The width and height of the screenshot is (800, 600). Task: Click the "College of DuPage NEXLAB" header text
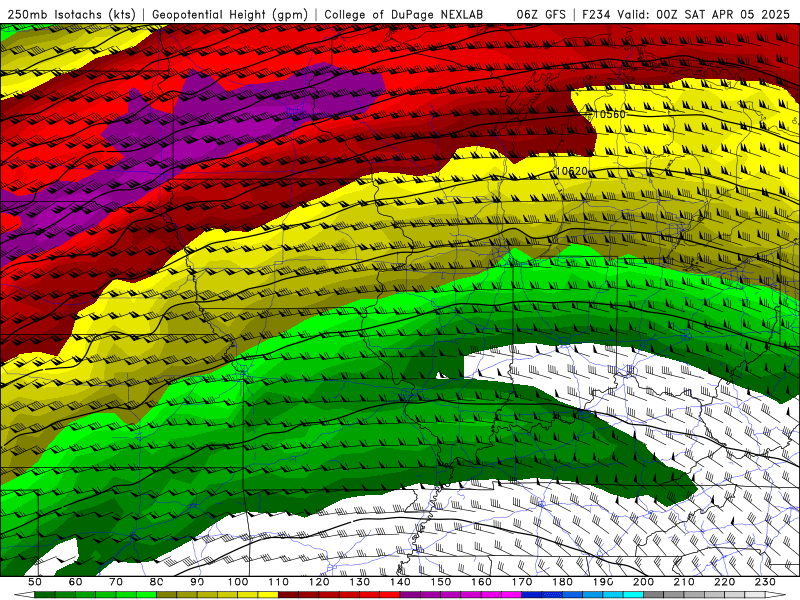pos(404,14)
